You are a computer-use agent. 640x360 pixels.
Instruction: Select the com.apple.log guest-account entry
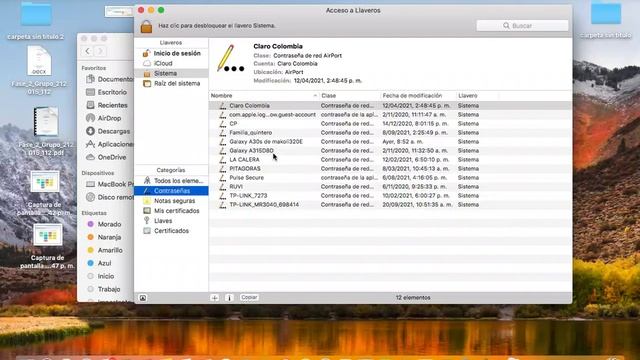[390, 115]
